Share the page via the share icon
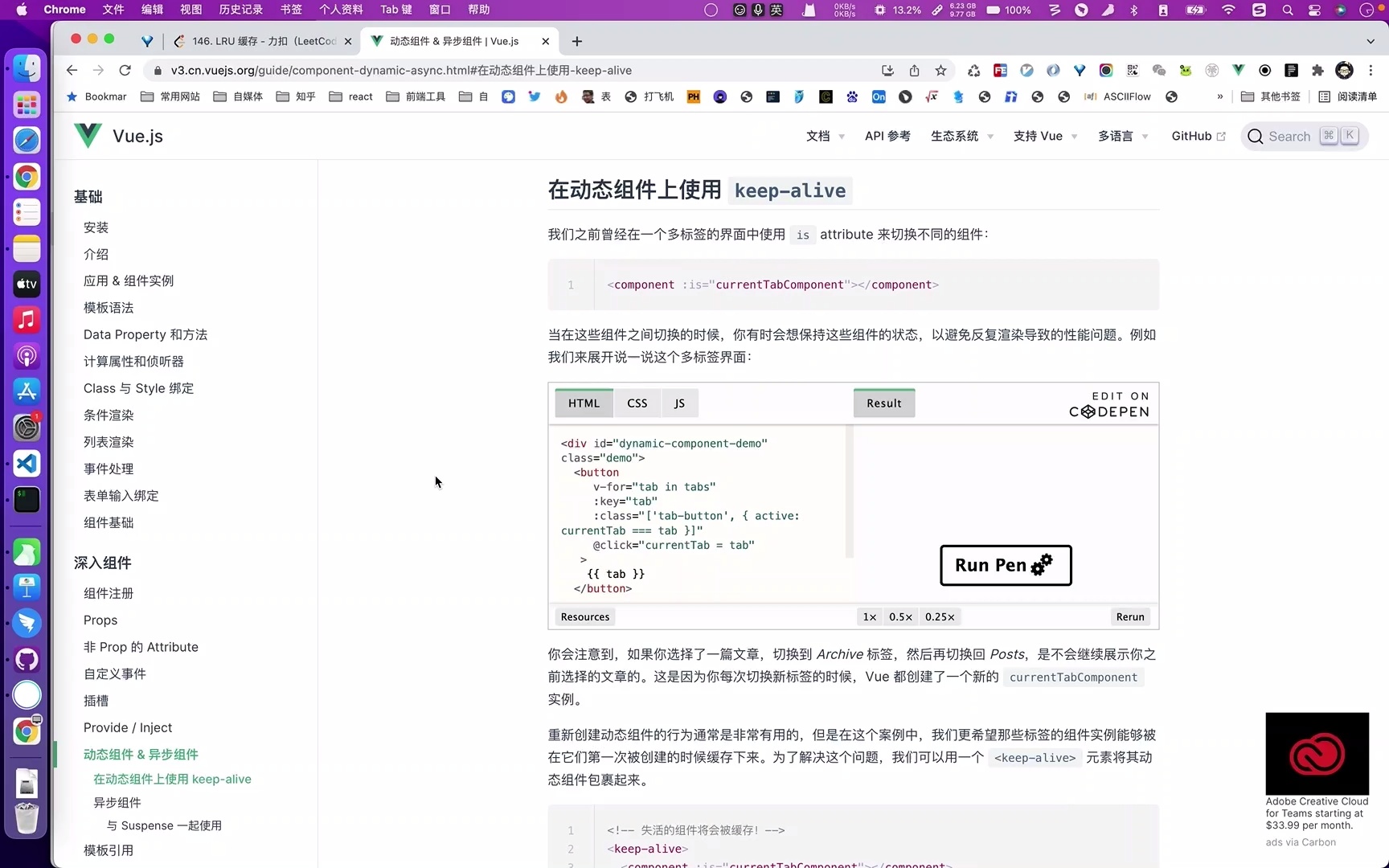 (x=914, y=71)
